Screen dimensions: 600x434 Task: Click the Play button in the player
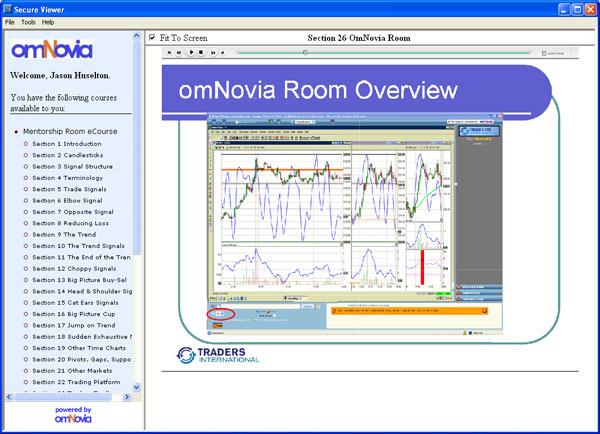[x=191, y=52]
